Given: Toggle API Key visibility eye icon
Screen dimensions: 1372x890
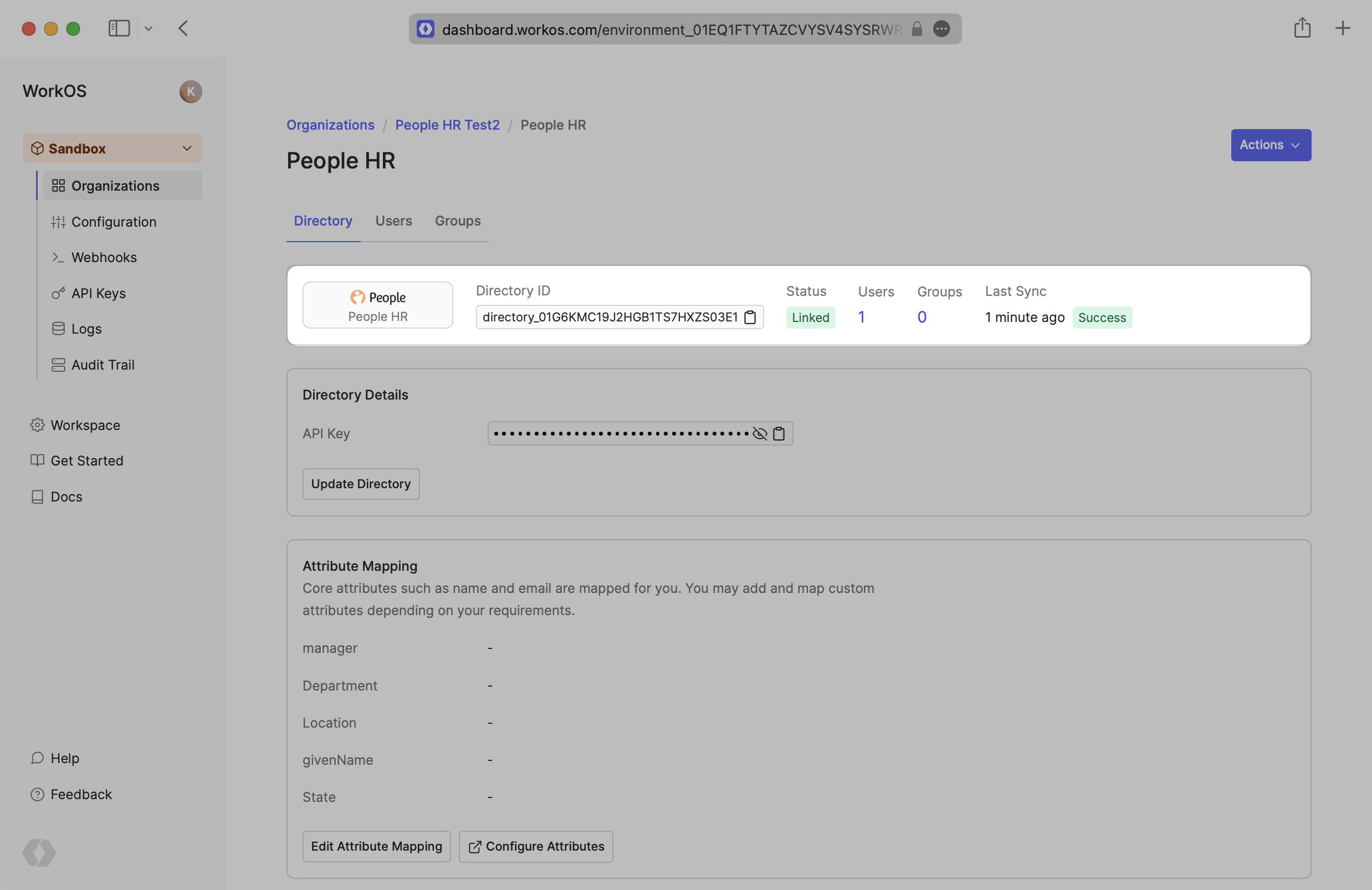Looking at the screenshot, I should tap(760, 434).
